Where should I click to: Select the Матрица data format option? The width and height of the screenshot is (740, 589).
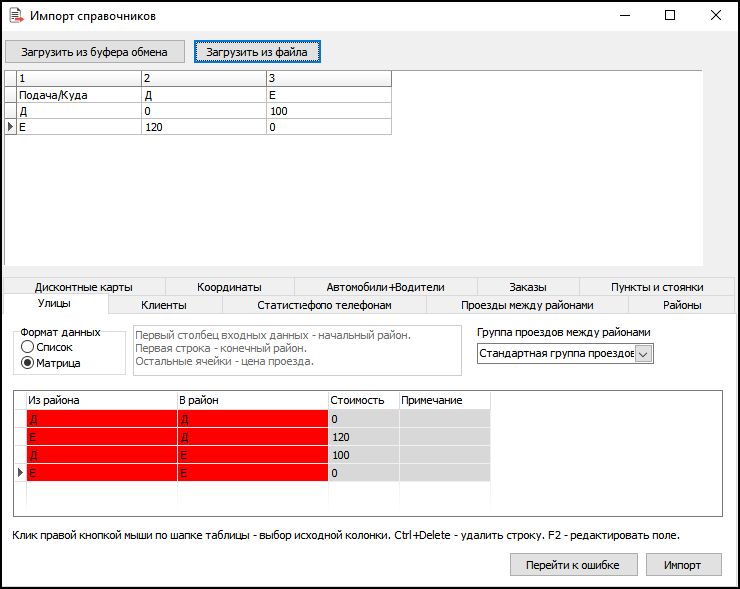click(x=28, y=363)
